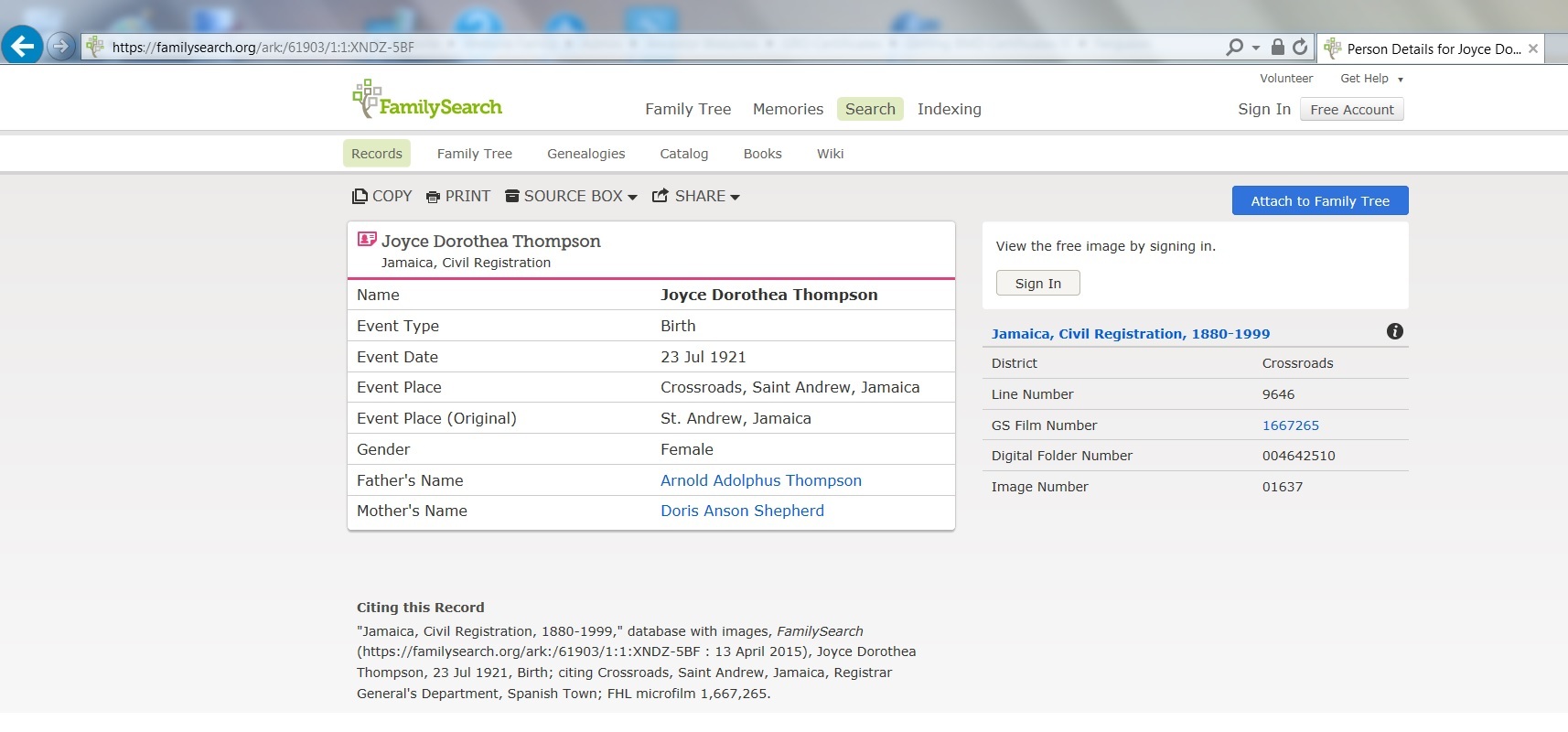Open father Arnold Adolphus Thompson link
The height and width of the screenshot is (732, 1568).
click(760, 480)
